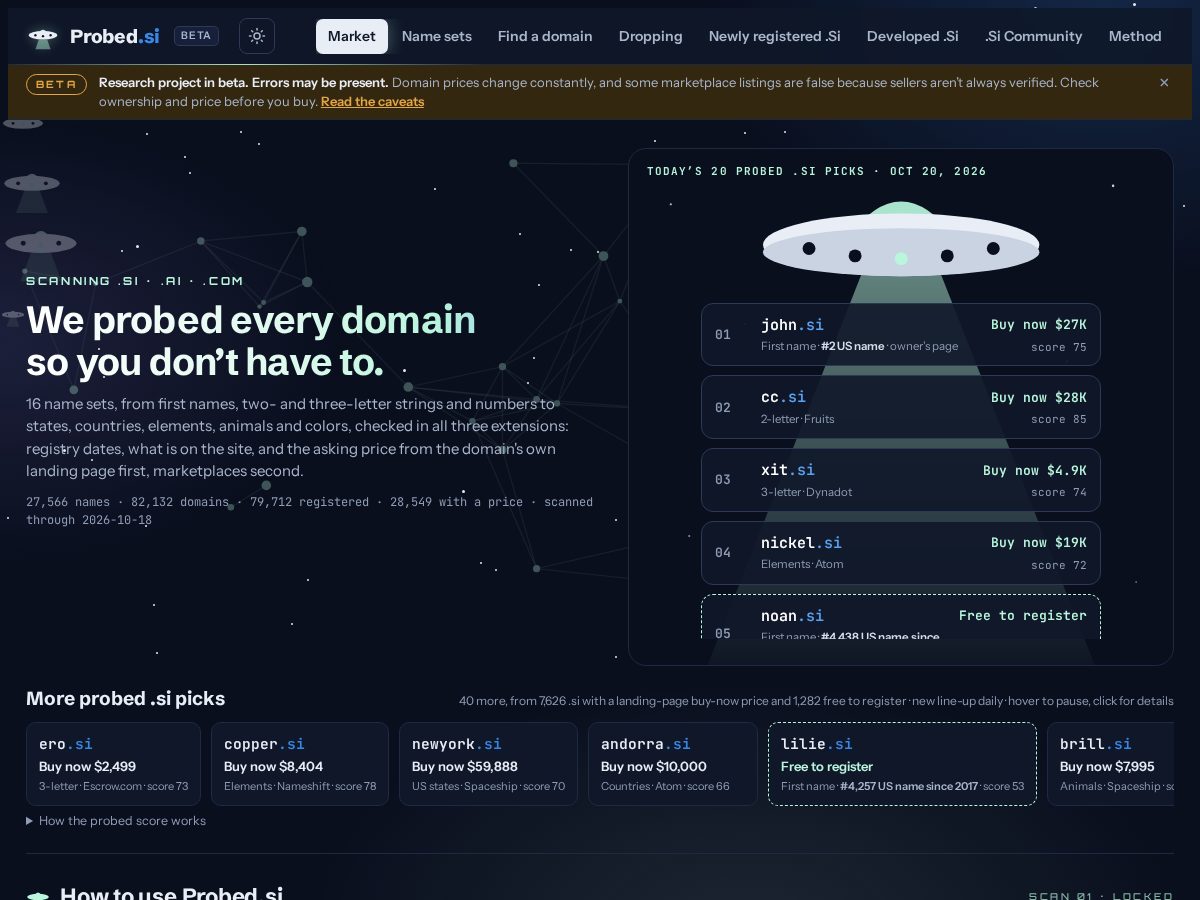
Task: Open the noan.si free to register row
Action: (901, 618)
